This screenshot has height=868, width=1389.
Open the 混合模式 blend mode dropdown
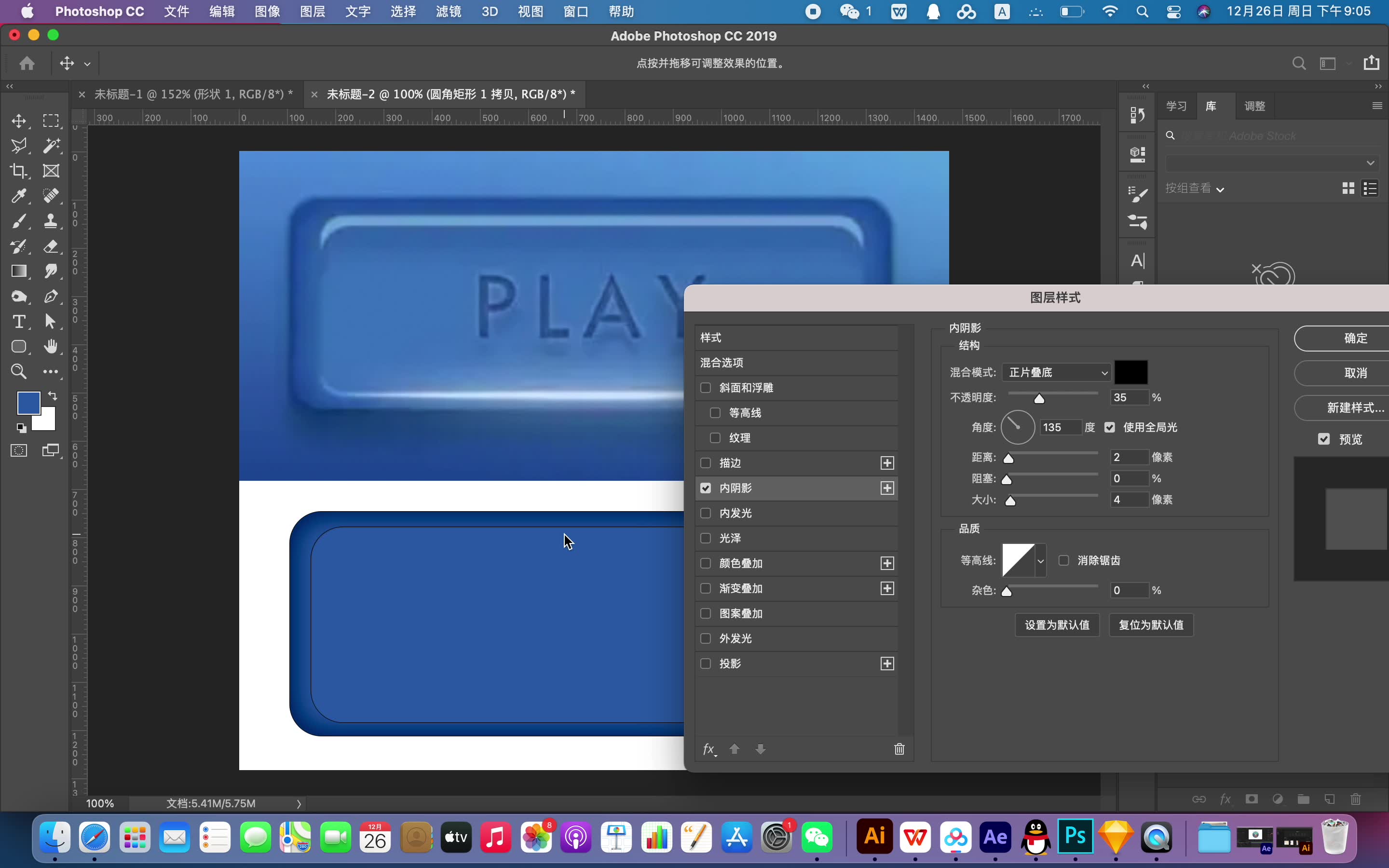1056,373
